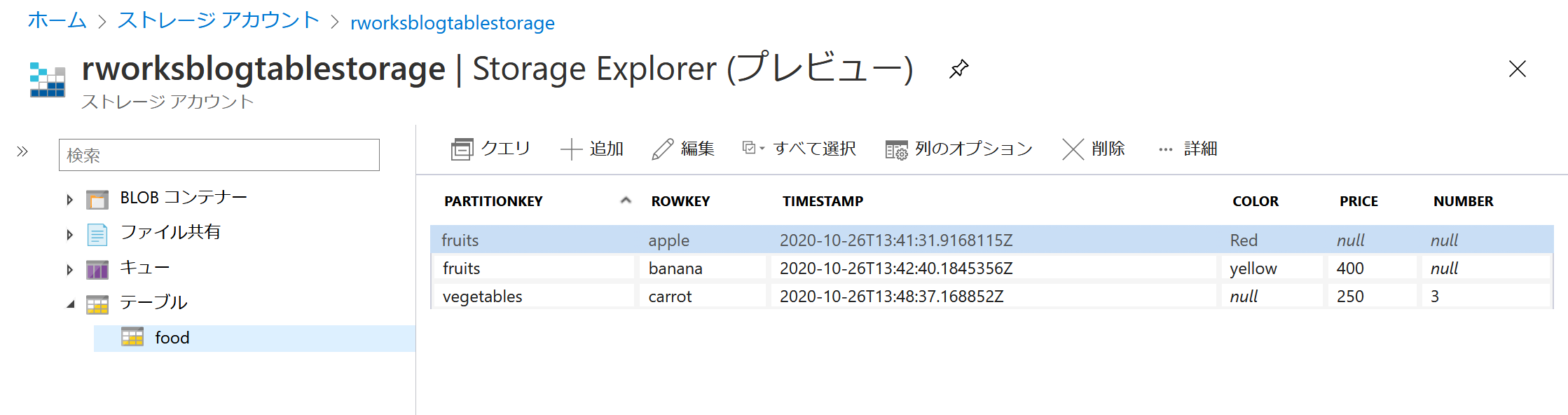Click the number value 3
This screenshot has width=1568, height=415.
(x=1435, y=297)
